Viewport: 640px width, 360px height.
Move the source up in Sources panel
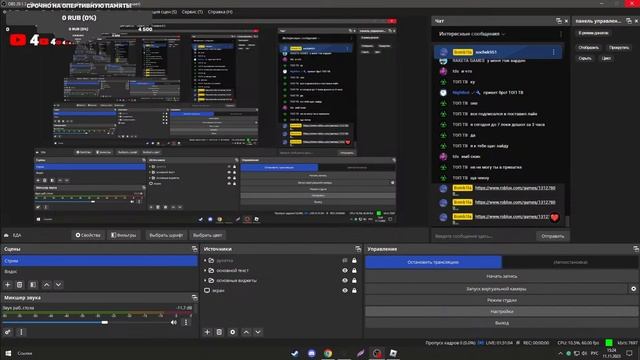(246, 332)
